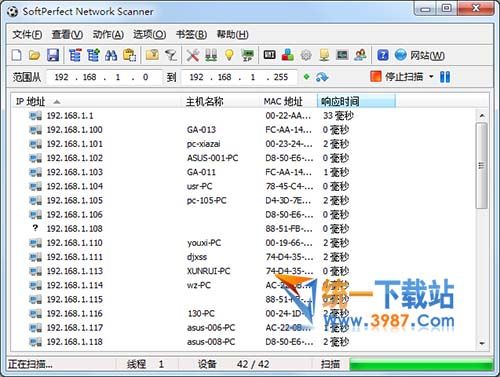Open the stop scan dropdown arrow
This screenshot has height=377, width=500.
[431, 77]
